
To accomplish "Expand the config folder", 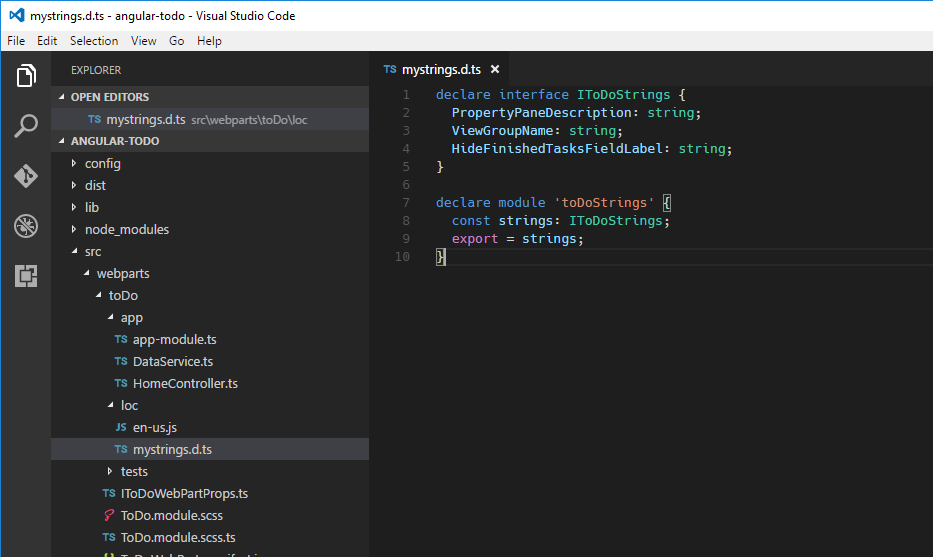I will pyautogui.click(x=74, y=163).
